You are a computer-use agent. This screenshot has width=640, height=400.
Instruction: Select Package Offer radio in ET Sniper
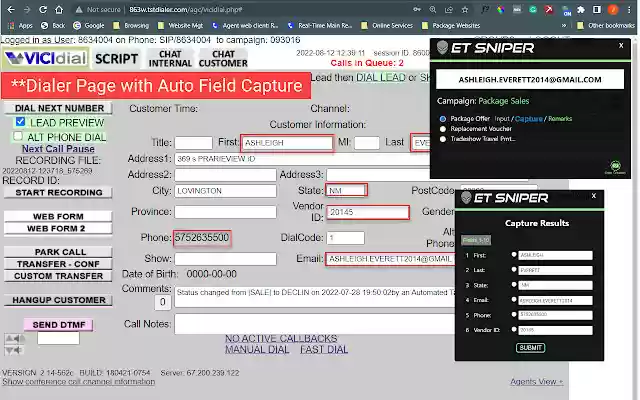click(x=443, y=119)
